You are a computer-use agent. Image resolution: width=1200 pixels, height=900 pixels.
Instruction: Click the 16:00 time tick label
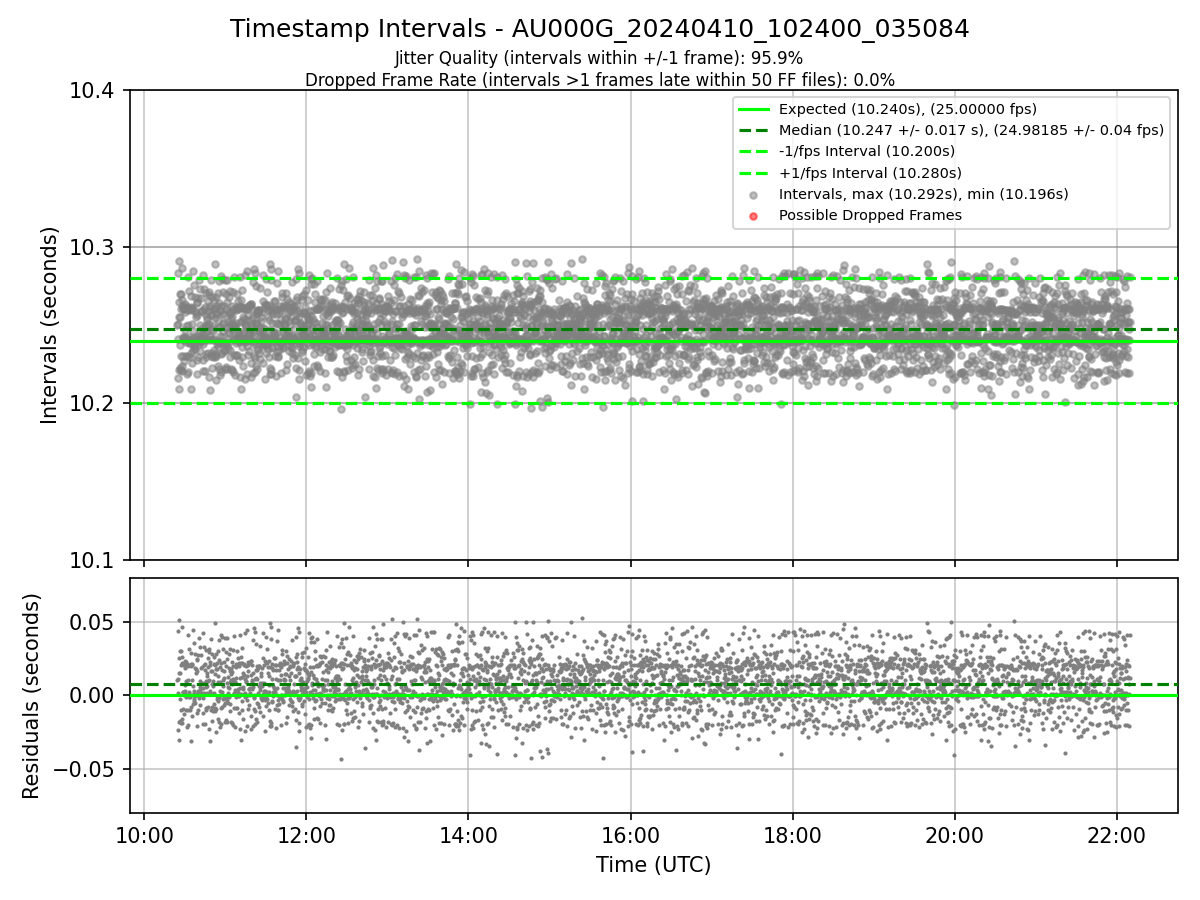(630, 835)
